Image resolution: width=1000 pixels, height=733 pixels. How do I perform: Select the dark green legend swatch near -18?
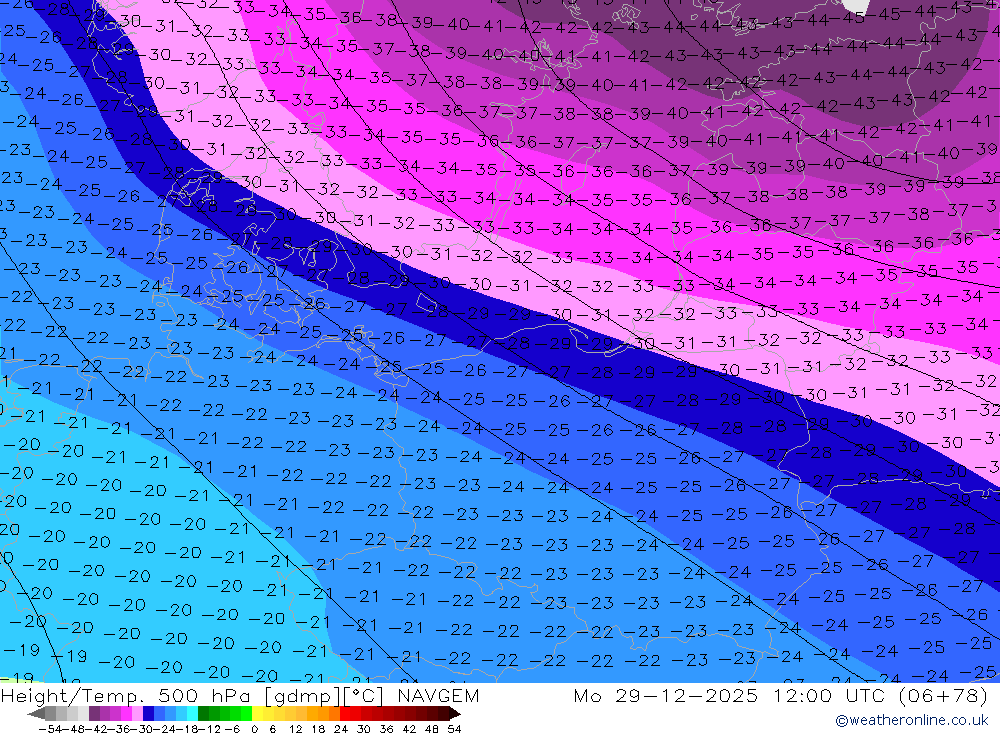[203, 713]
